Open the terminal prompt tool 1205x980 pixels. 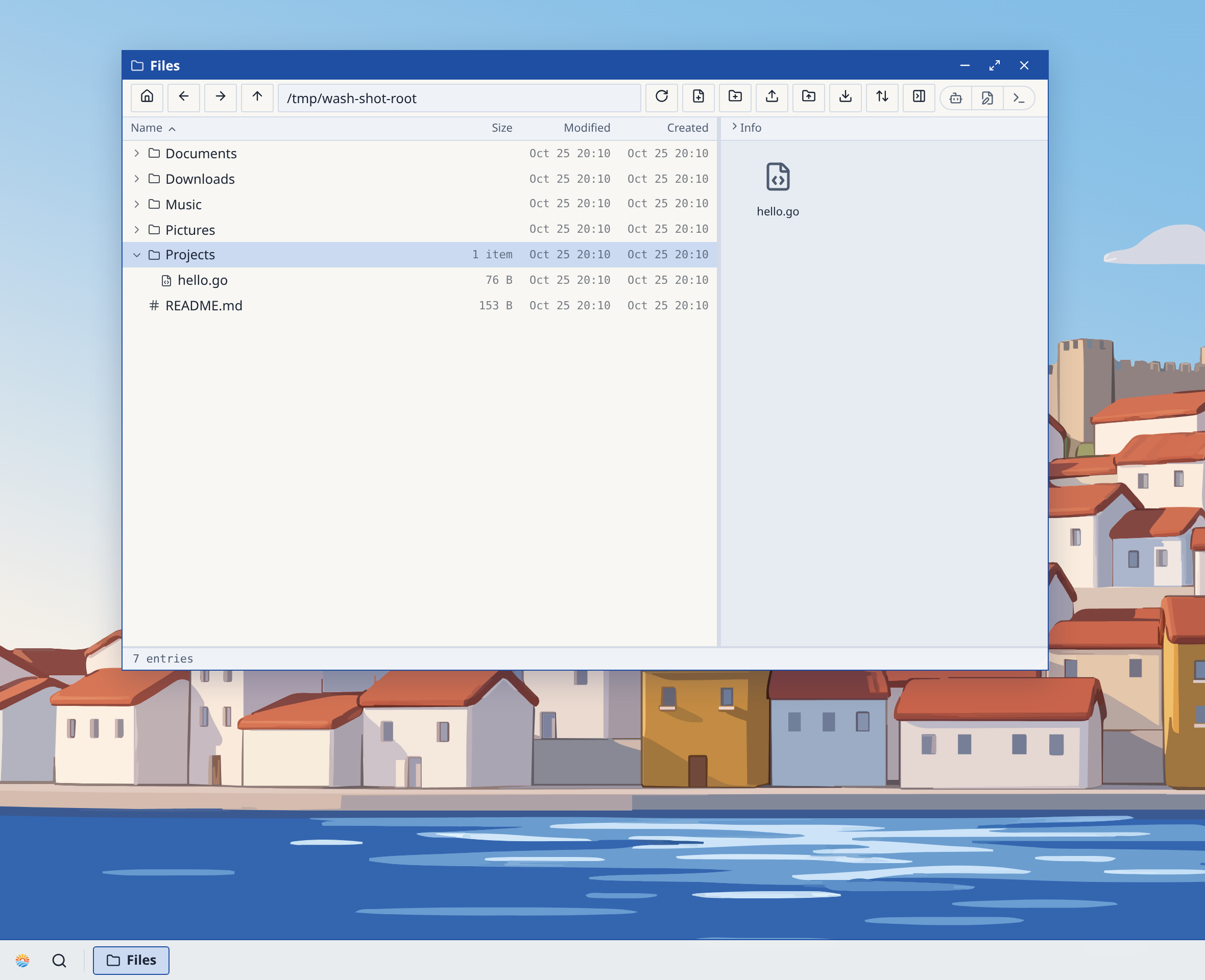[x=1018, y=98]
